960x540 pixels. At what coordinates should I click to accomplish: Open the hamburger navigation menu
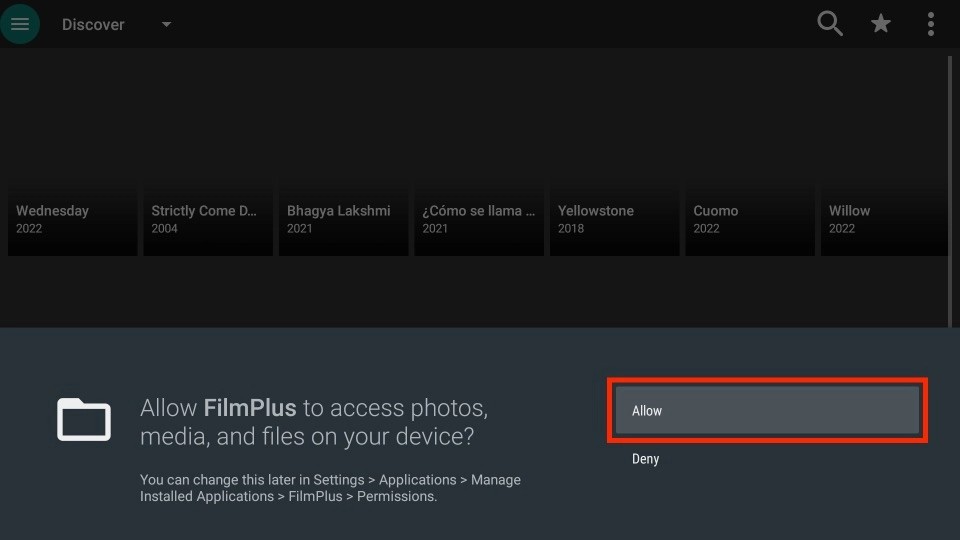(x=20, y=24)
